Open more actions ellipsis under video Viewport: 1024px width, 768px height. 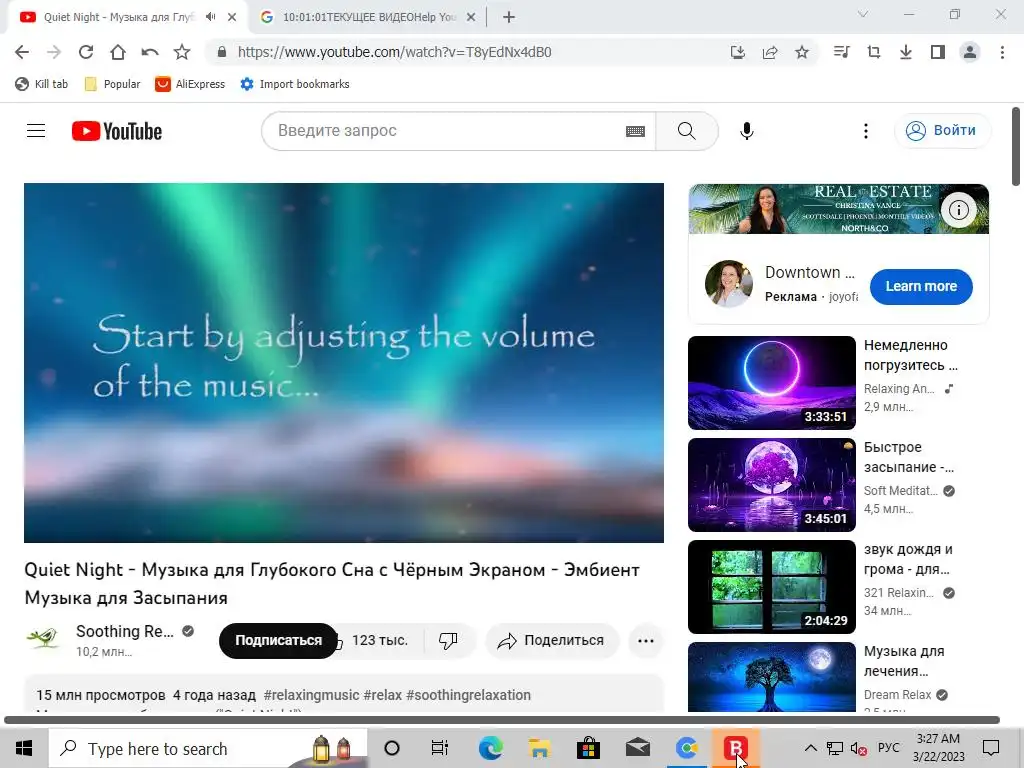pos(646,641)
